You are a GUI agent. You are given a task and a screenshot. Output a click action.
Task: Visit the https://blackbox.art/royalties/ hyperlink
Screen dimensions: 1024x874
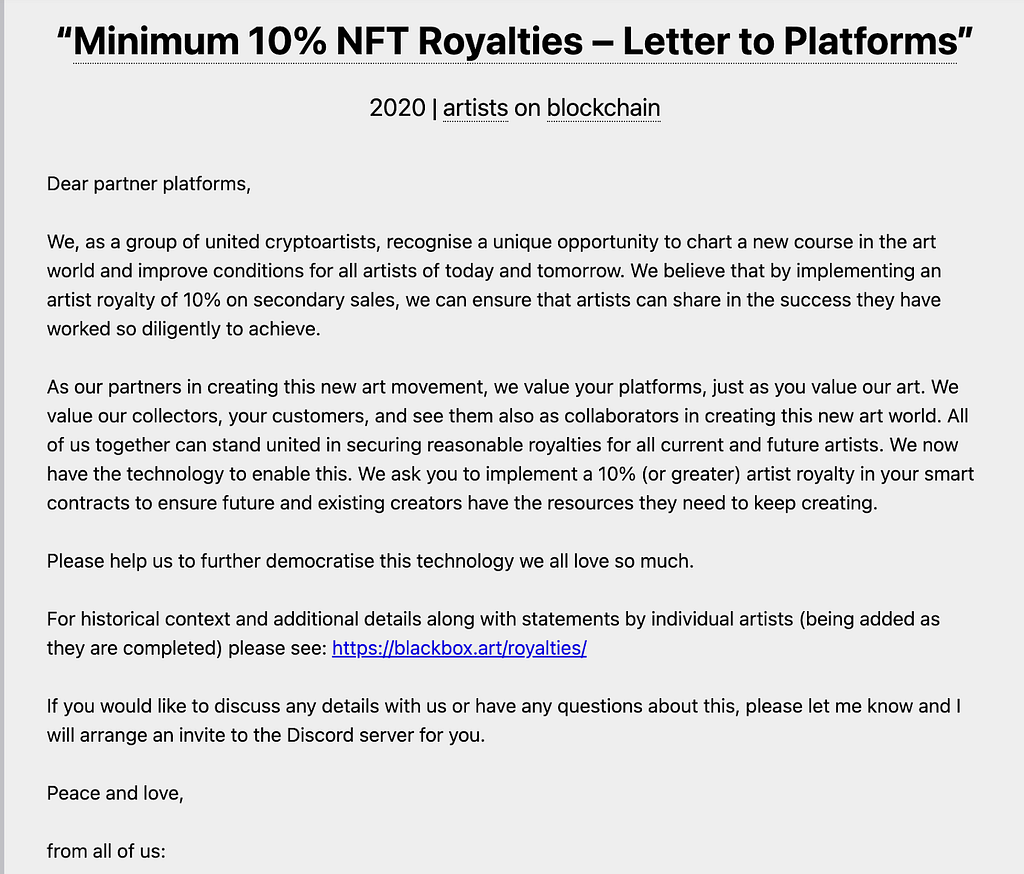459,648
